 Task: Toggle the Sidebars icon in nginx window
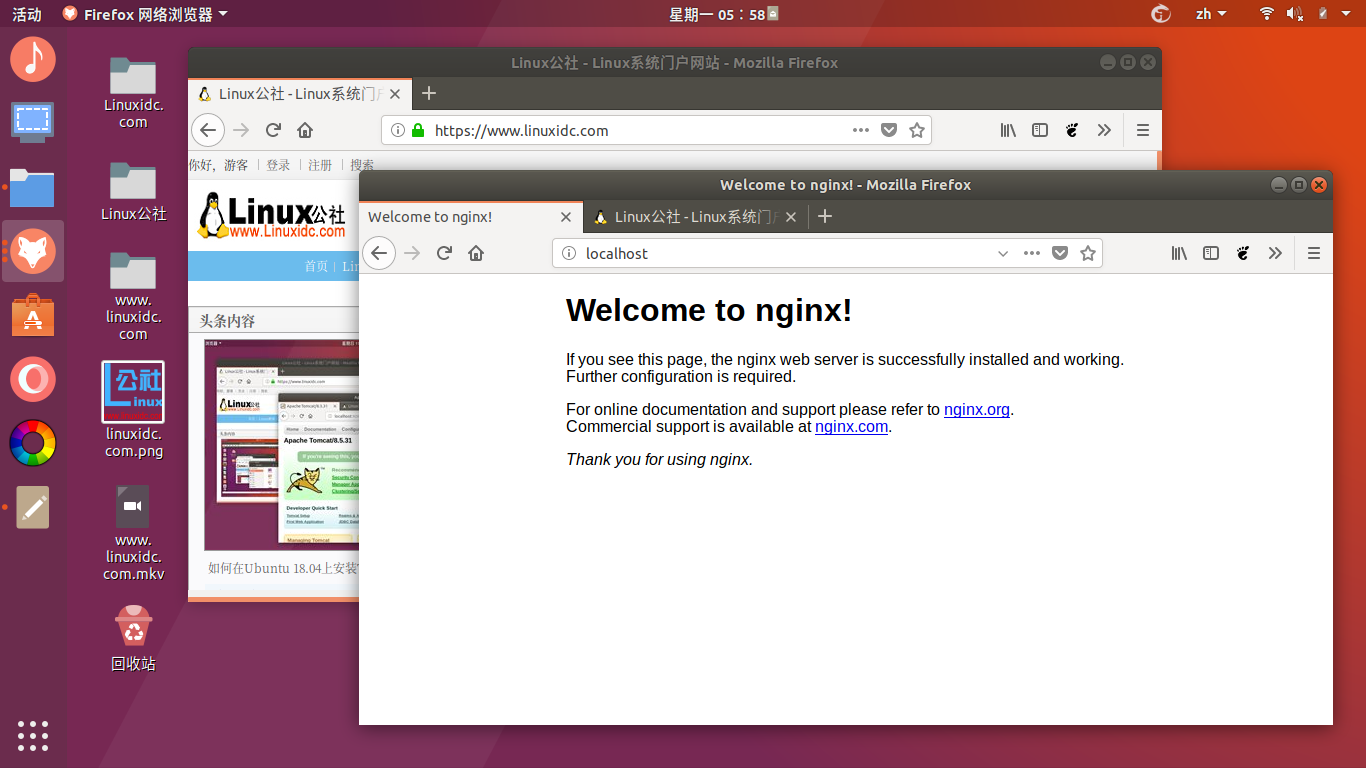(x=1211, y=253)
